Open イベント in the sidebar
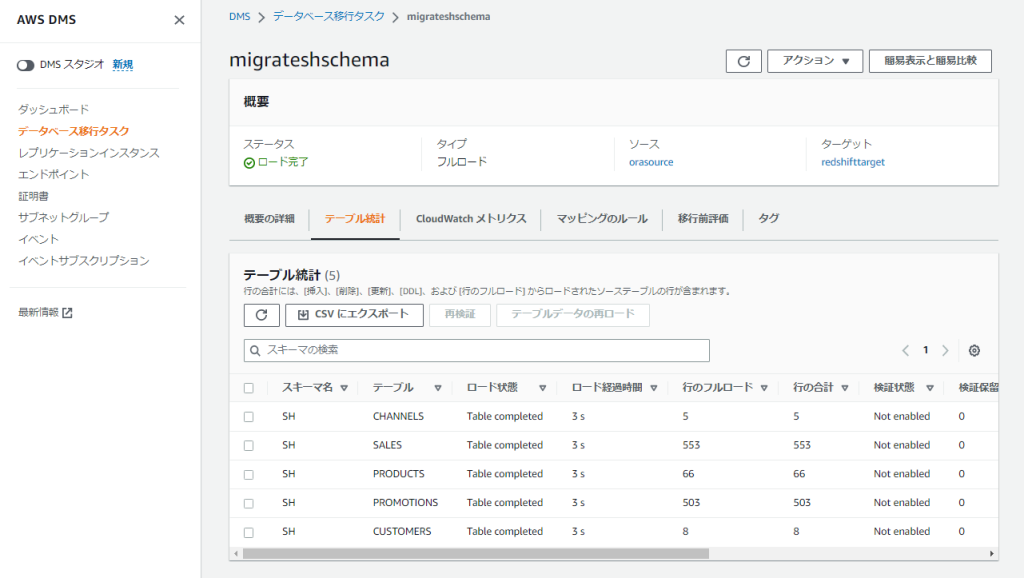Screen dimensions: 1024x578 point(39,239)
